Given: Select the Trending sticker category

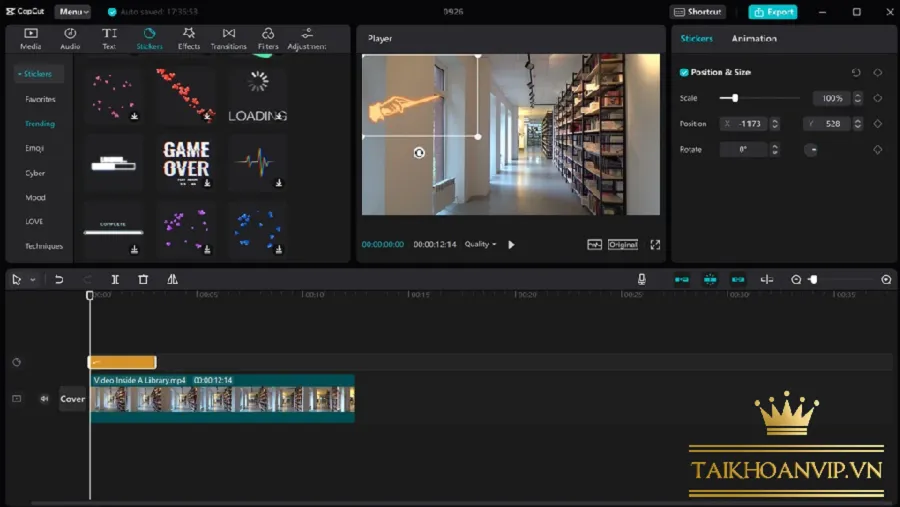Looking at the screenshot, I should pos(40,123).
